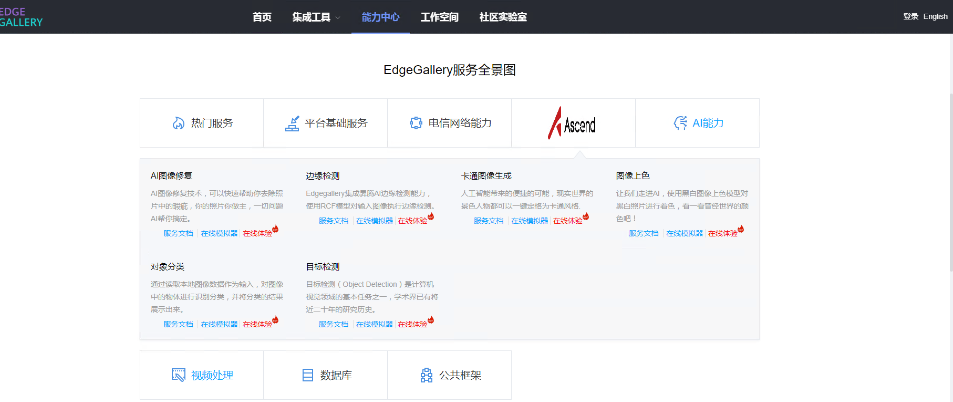Screen dimensions: 953x402
Task: Open 在线体验 for 目标检测
Action: 413,324
